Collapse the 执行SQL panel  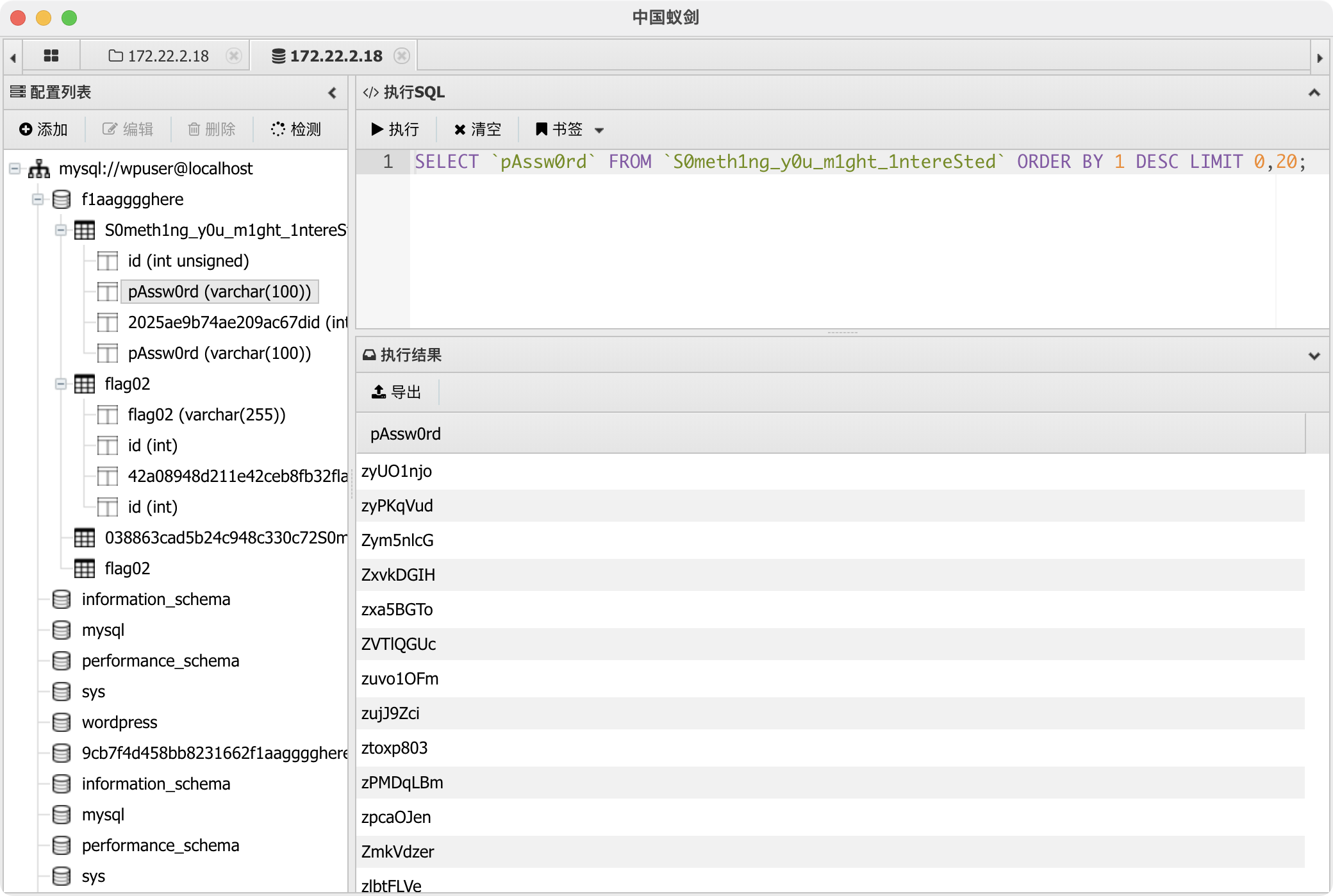(x=1314, y=93)
